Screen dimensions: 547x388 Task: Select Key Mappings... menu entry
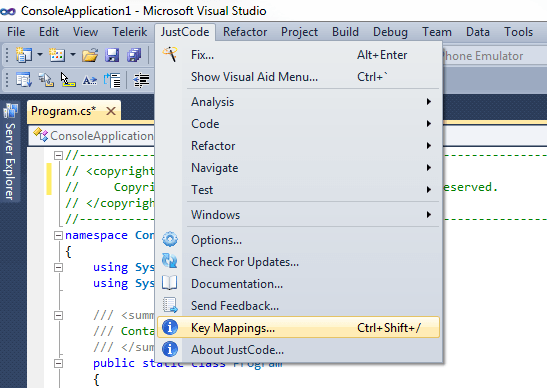[298, 328]
